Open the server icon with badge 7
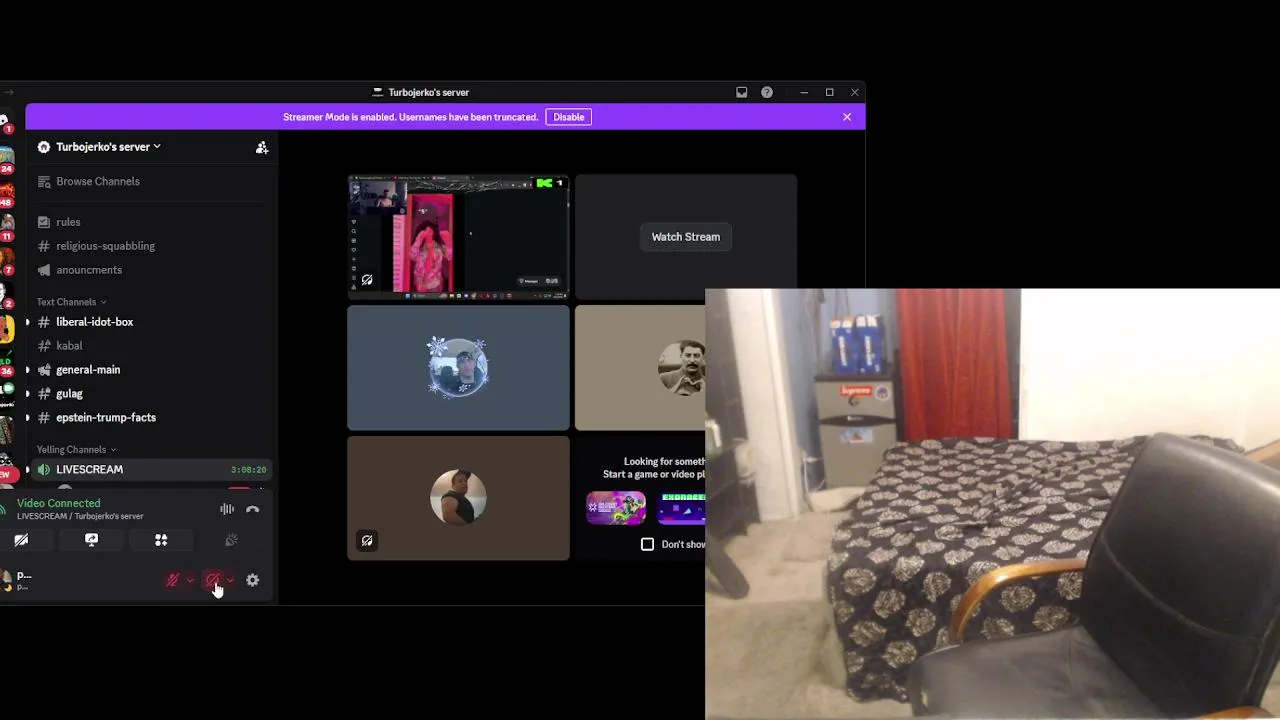 (6, 261)
